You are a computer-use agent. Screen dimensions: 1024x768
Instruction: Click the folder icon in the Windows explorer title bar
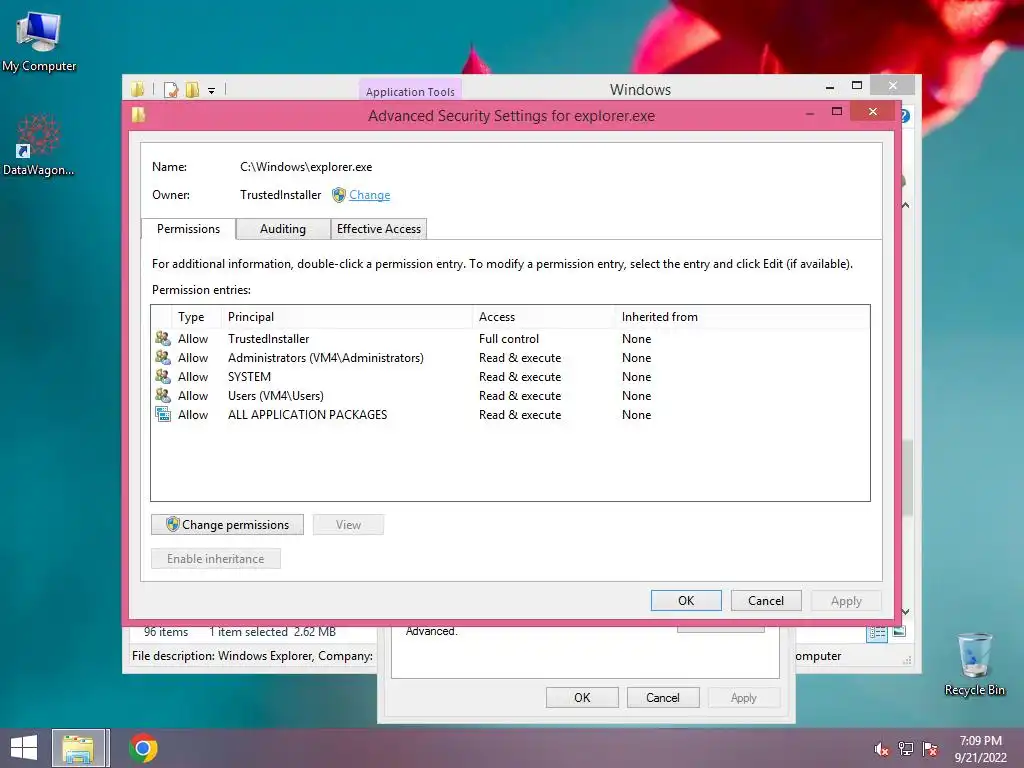coord(137,89)
